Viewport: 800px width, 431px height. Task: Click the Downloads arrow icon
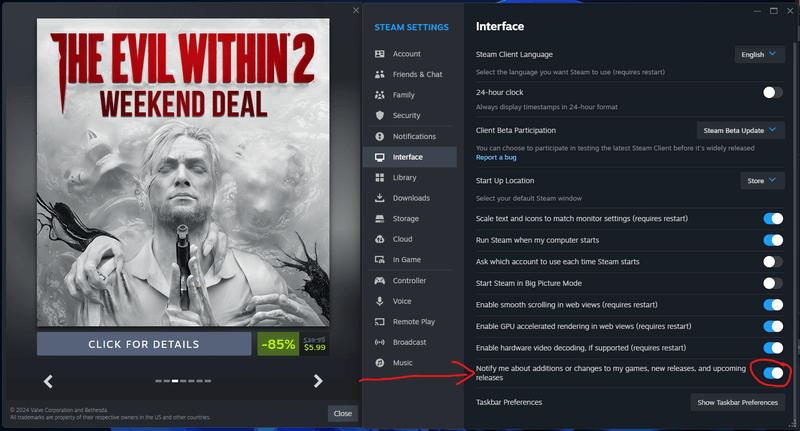point(380,198)
